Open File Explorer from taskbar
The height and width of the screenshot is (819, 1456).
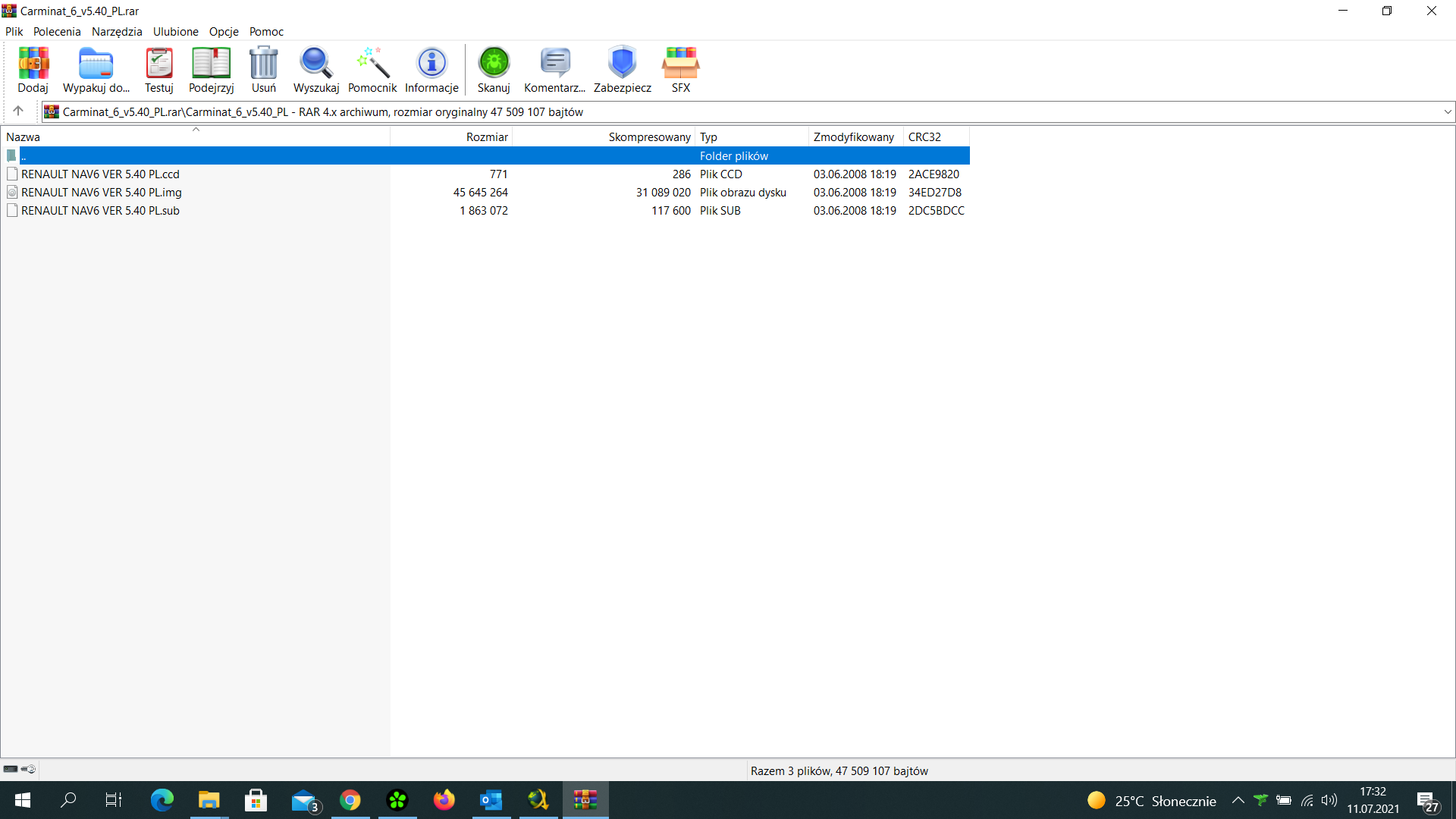coord(209,800)
